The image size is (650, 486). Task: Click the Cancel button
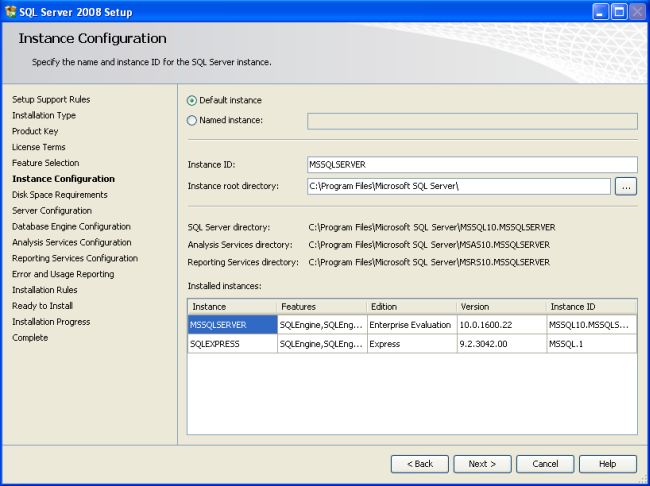click(545, 464)
